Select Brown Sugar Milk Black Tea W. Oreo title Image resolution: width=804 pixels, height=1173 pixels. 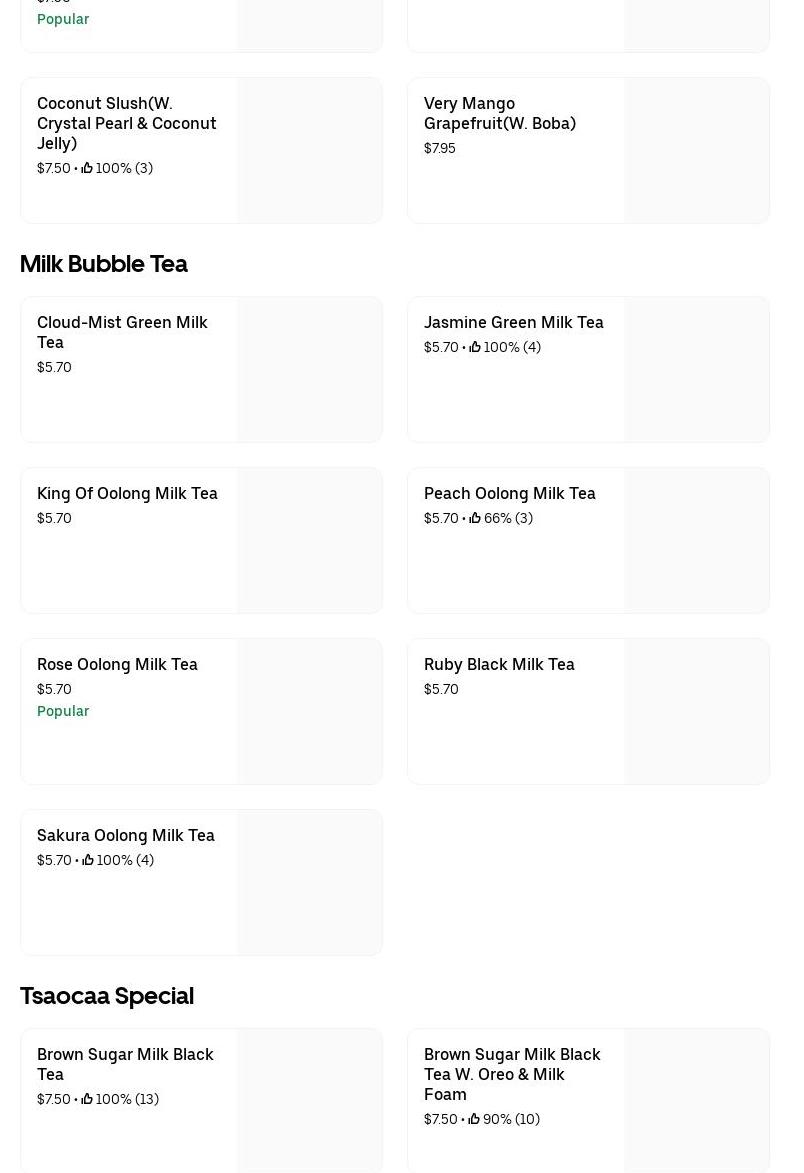tap(512, 1074)
